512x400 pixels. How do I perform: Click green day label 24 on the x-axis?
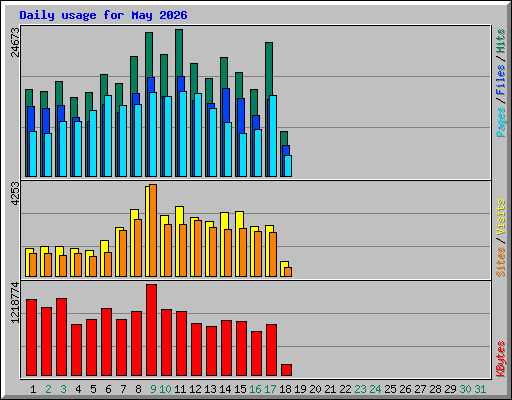click(x=375, y=389)
